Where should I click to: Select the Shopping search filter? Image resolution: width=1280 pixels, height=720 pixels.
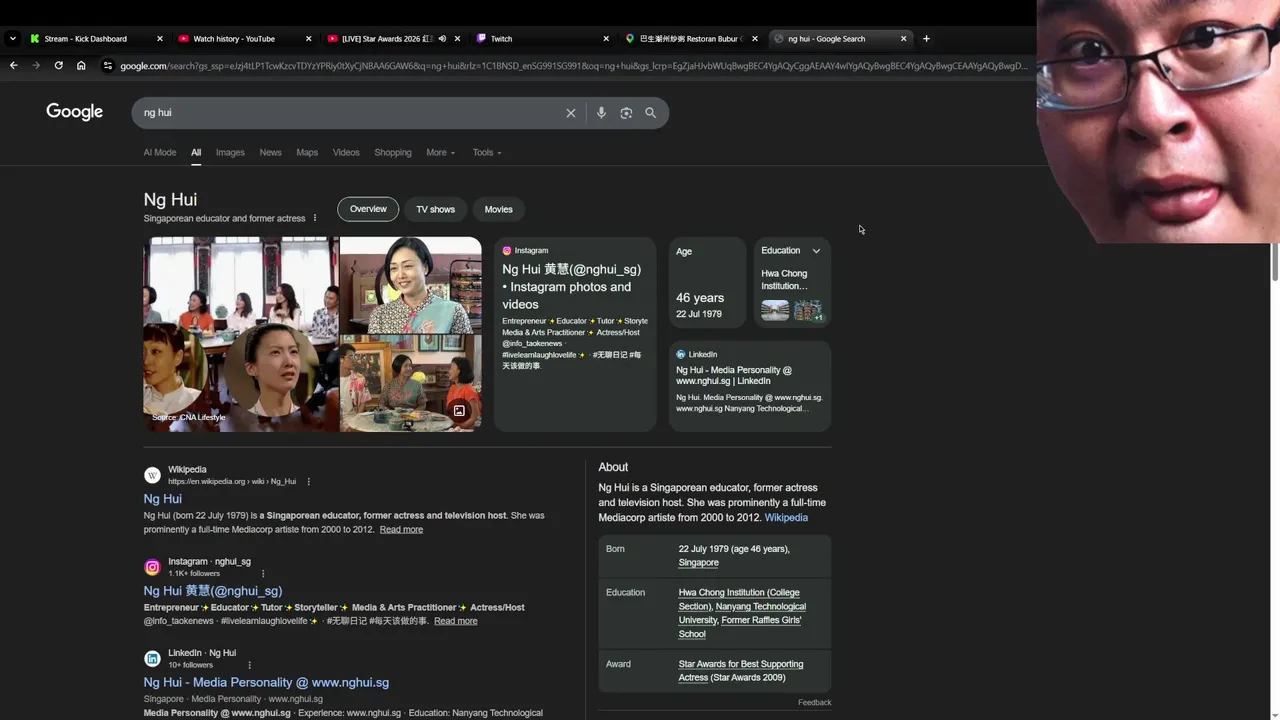click(x=393, y=153)
